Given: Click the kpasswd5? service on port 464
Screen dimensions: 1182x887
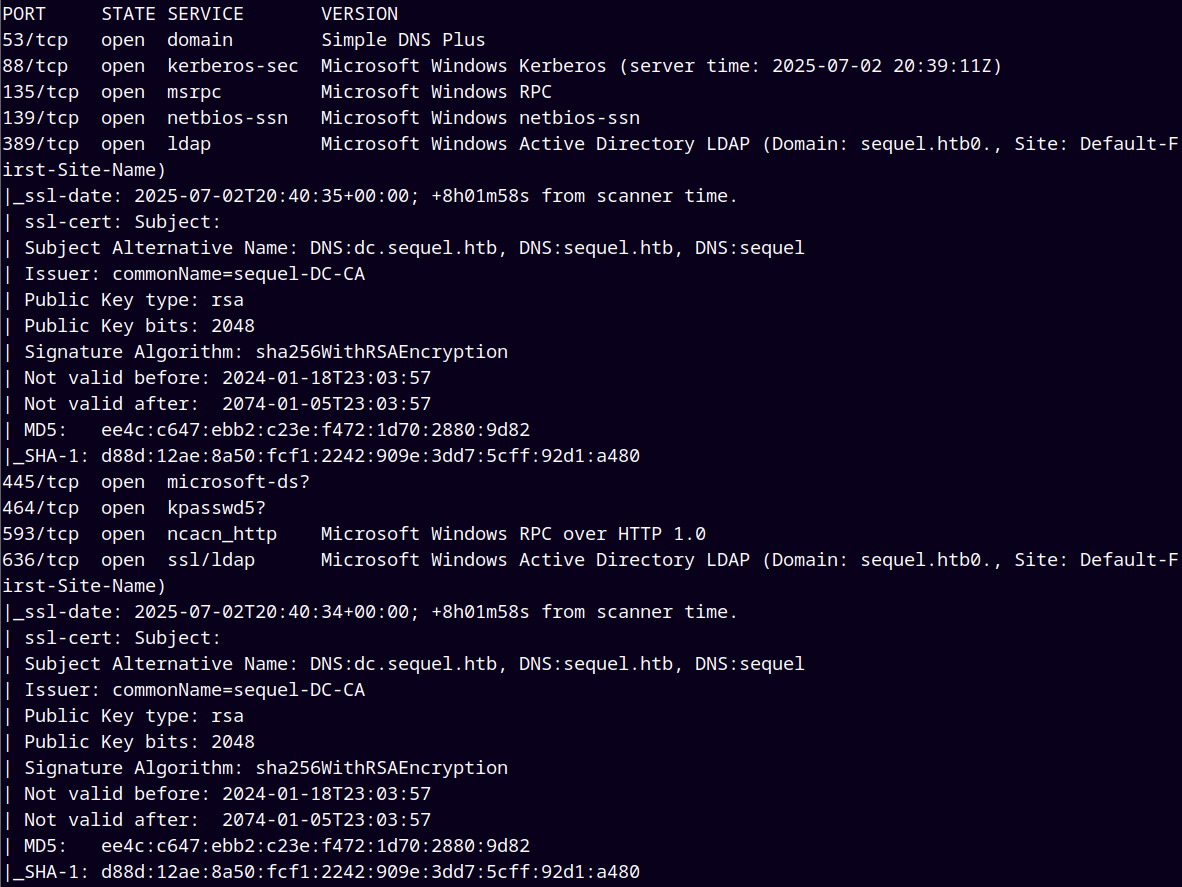Looking at the screenshot, I should (x=216, y=508).
